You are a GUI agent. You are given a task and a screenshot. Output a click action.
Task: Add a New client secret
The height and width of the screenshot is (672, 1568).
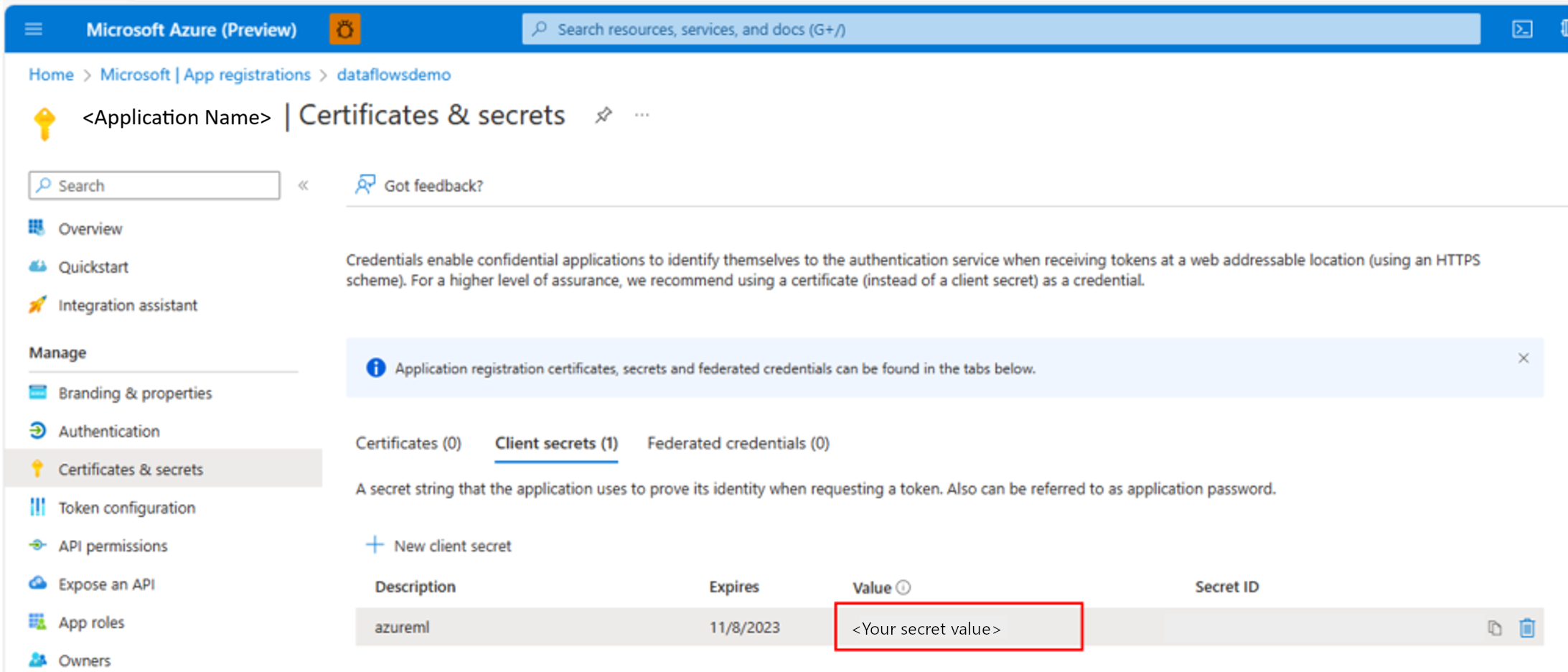(439, 546)
